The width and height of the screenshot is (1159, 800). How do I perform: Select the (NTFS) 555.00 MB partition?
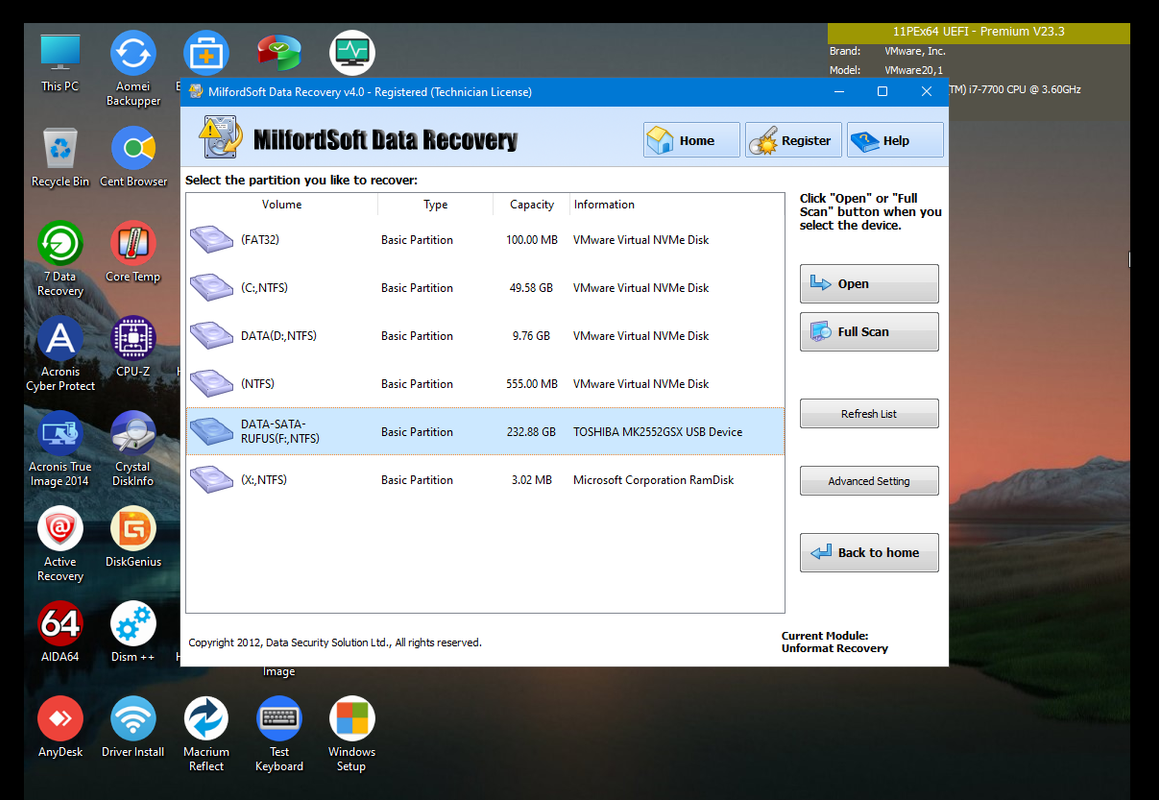[485, 384]
